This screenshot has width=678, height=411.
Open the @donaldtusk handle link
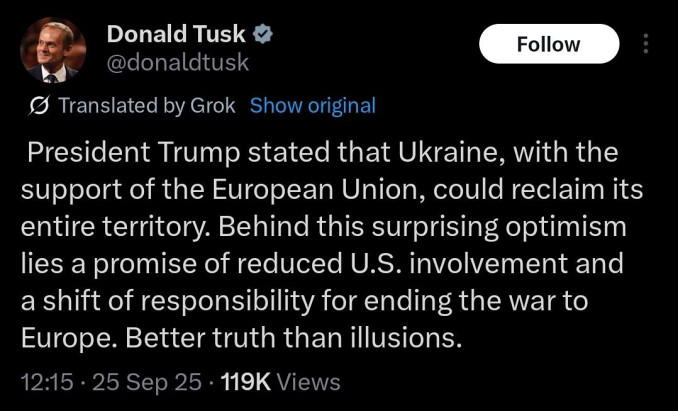pos(177,62)
